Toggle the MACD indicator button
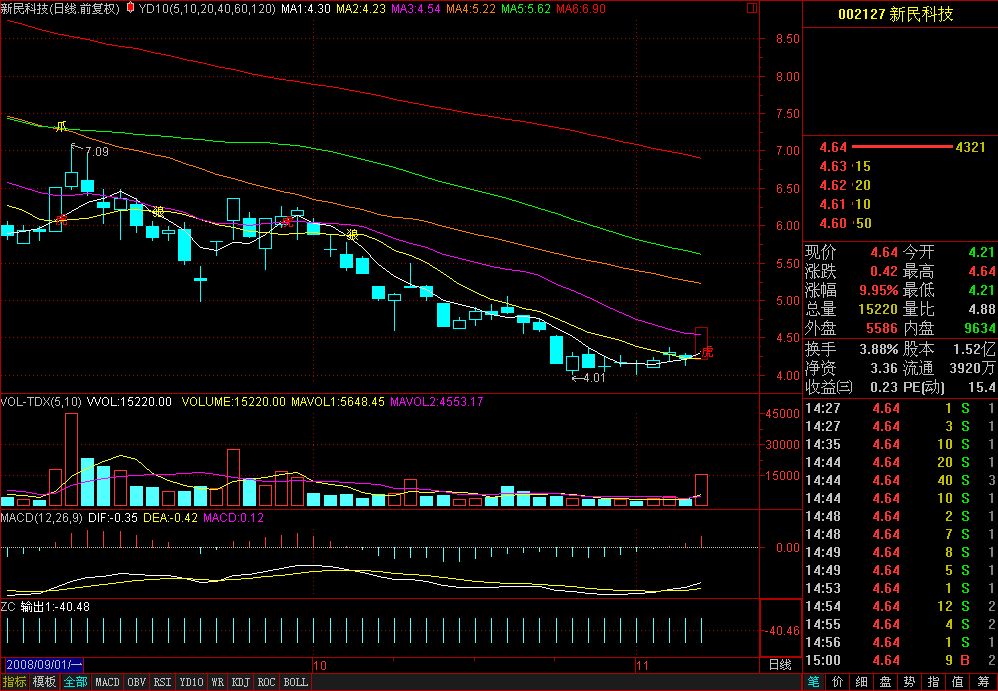The width and height of the screenshot is (998, 691). coord(107,682)
